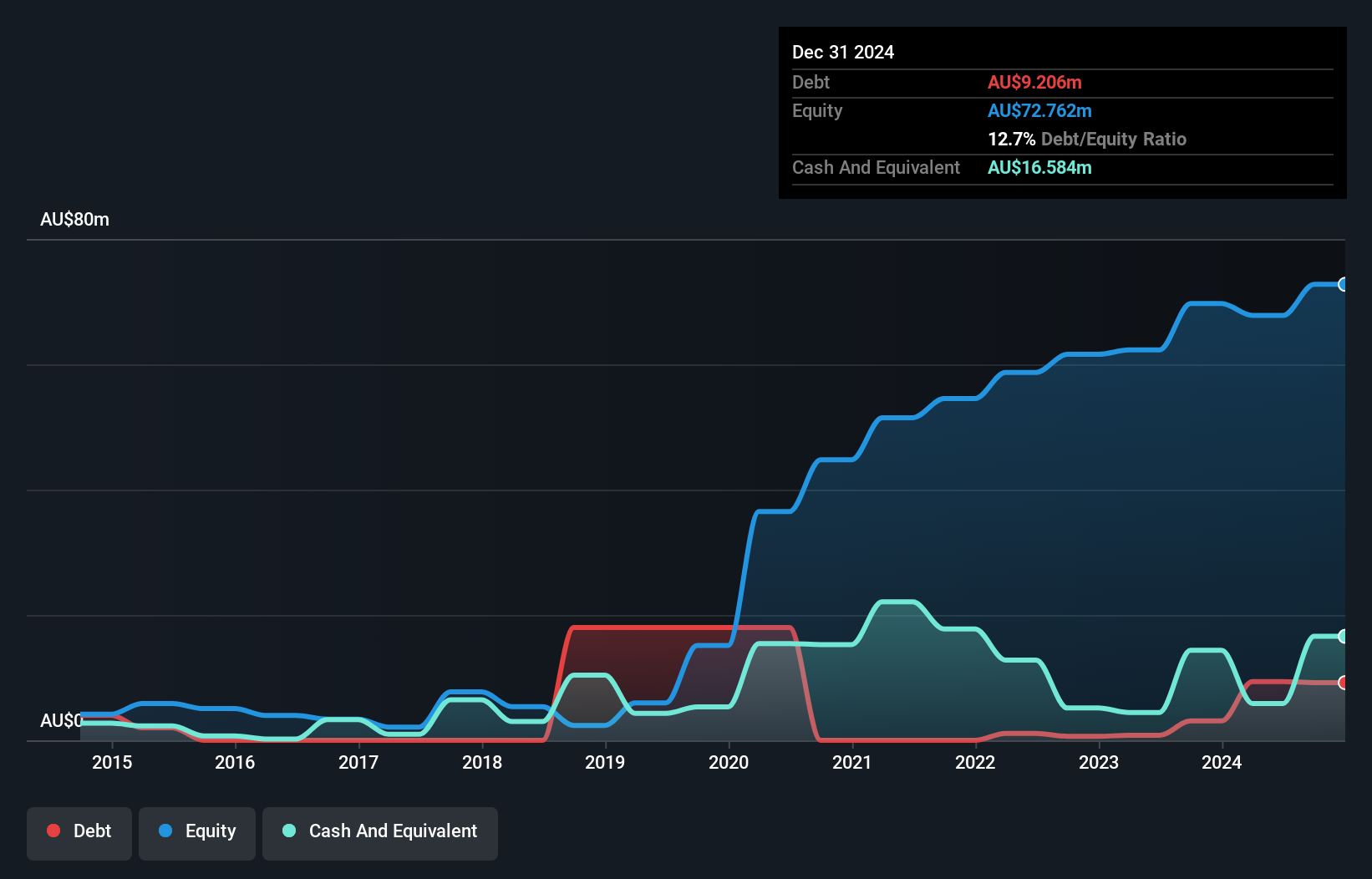Click the 2018 x-axis label
Screen dimensions: 1372x879
point(482,762)
